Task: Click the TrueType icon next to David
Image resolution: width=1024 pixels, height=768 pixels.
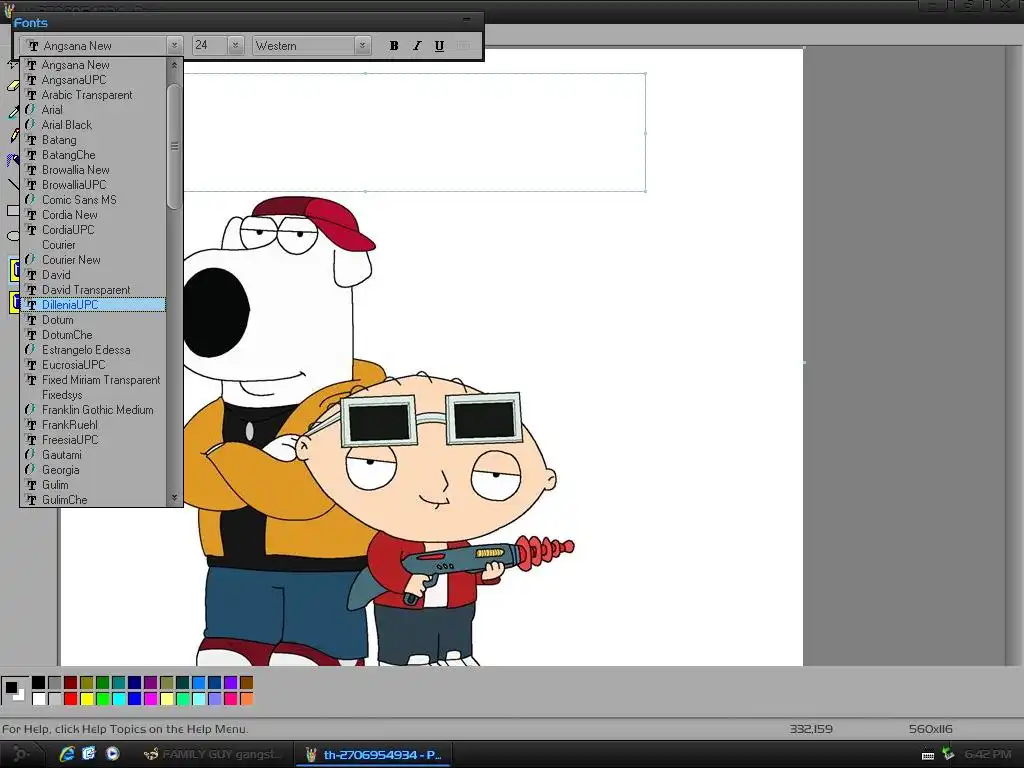Action: 31,275
